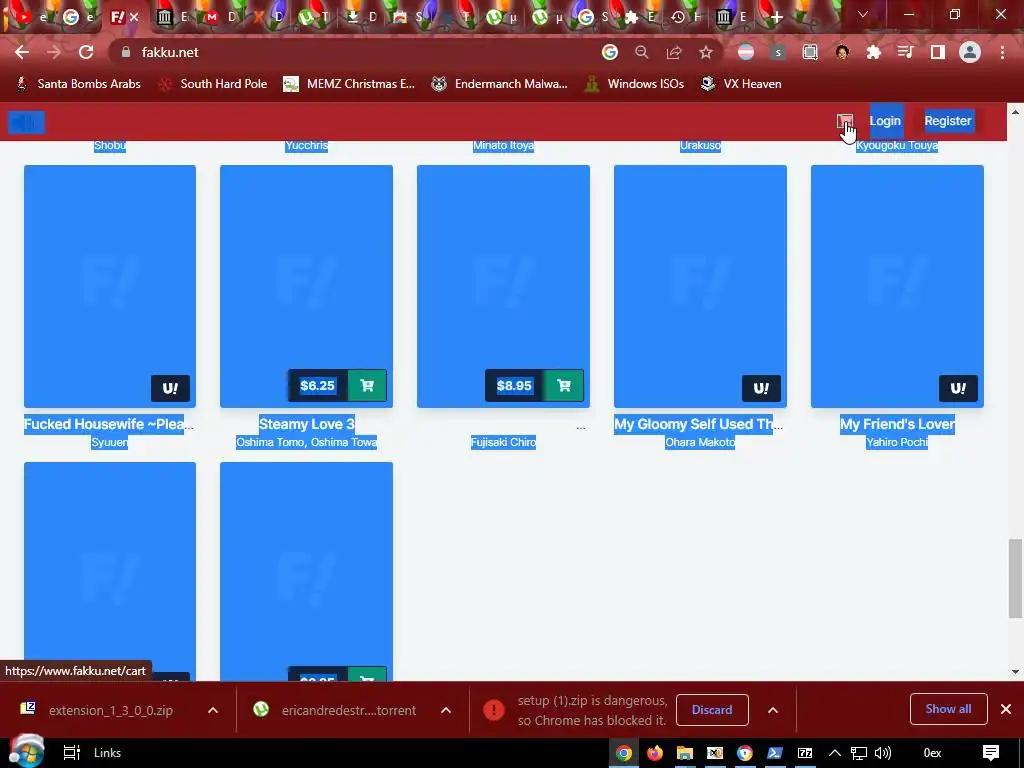Open a new browser tab with plus button
This screenshot has width=1024, height=768.
(x=776, y=17)
